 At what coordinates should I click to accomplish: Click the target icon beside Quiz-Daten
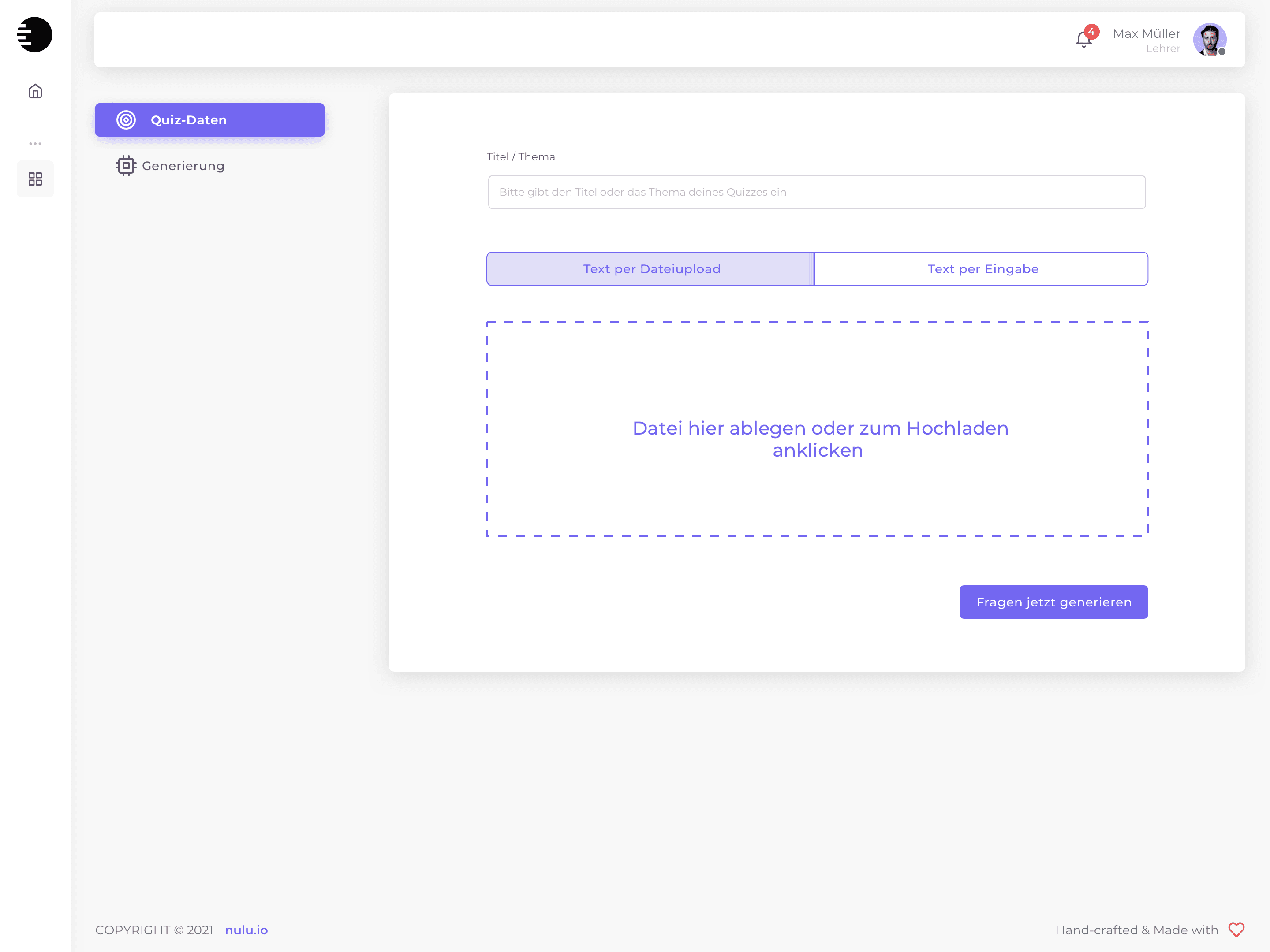126,120
